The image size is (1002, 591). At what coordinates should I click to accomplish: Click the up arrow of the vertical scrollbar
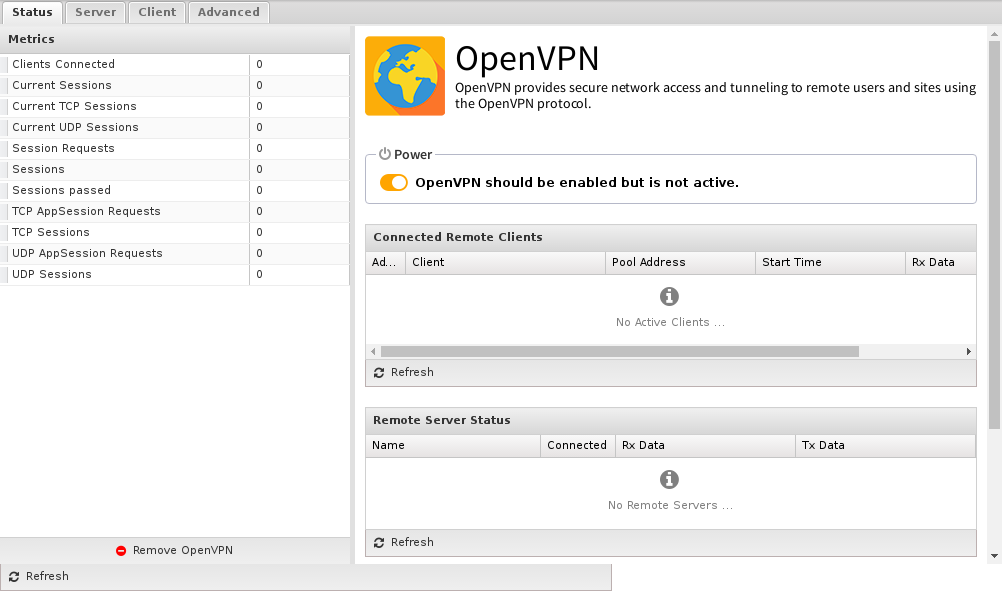click(x=994, y=33)
